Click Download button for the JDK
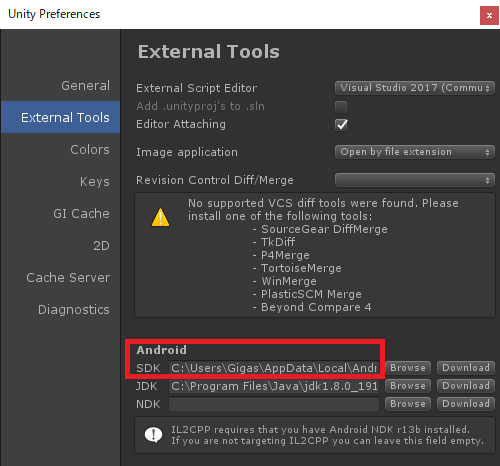500x466 pixels. (466, 386)
